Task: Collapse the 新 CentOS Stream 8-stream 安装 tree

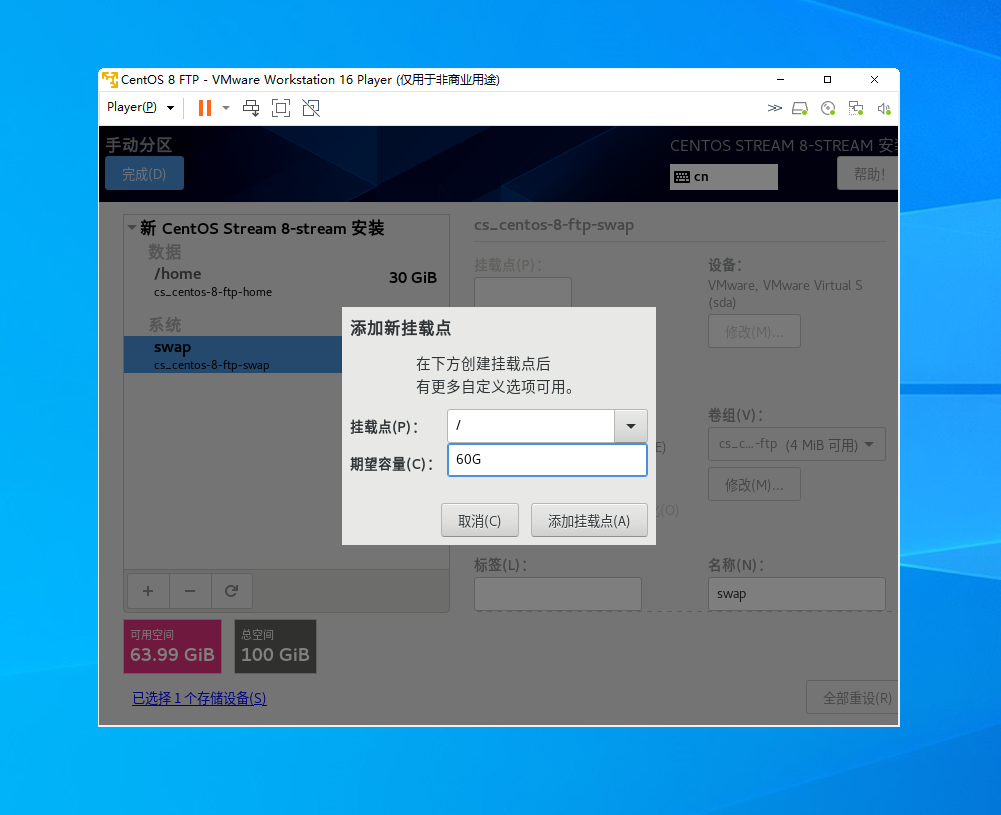Action: [132, 228]
